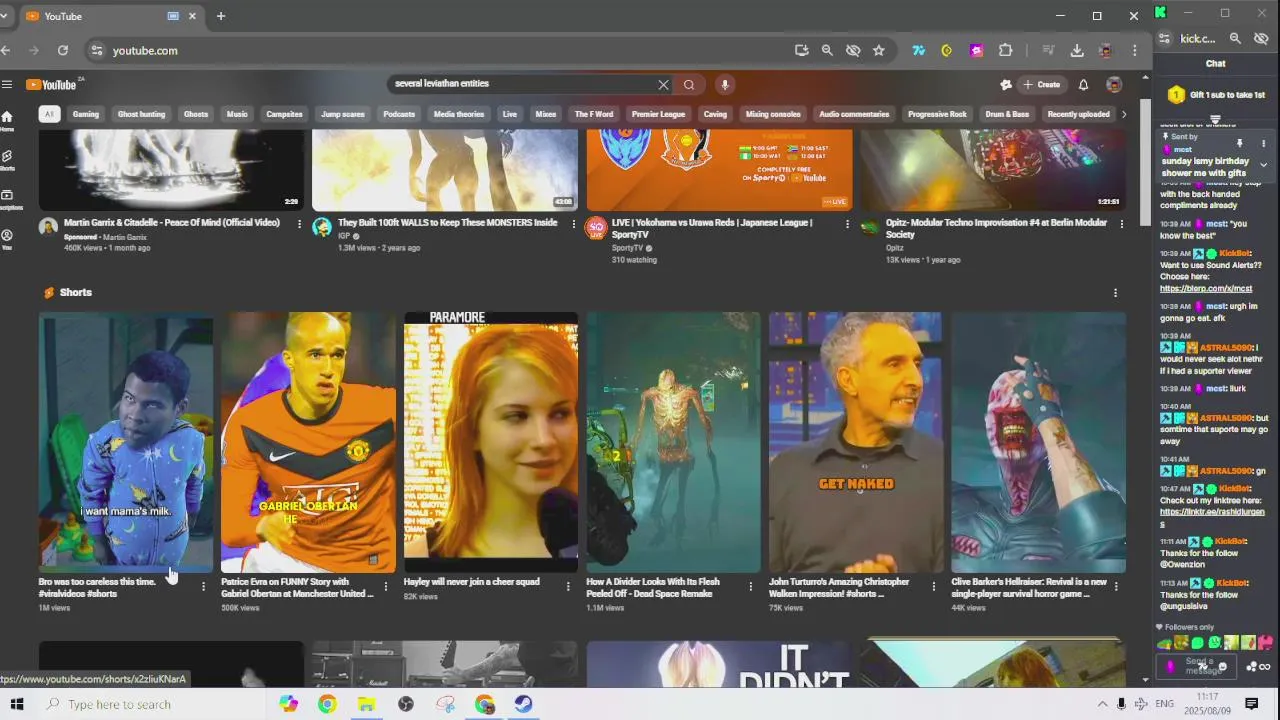Open the Chrome three-dot menu
1280x720 pixels.
[1134, 50]
